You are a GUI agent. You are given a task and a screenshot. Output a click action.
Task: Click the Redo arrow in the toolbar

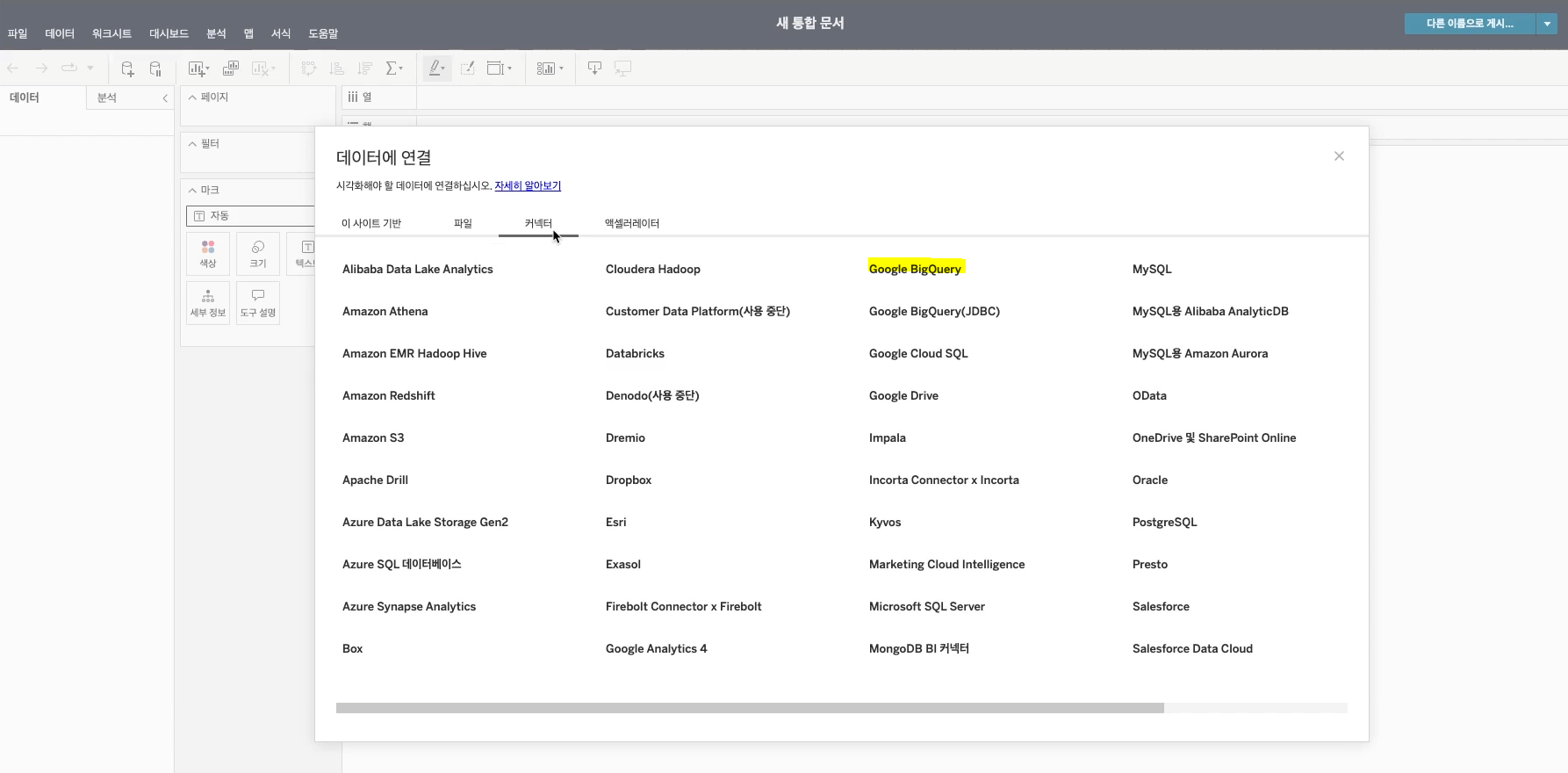click(41, 68)
